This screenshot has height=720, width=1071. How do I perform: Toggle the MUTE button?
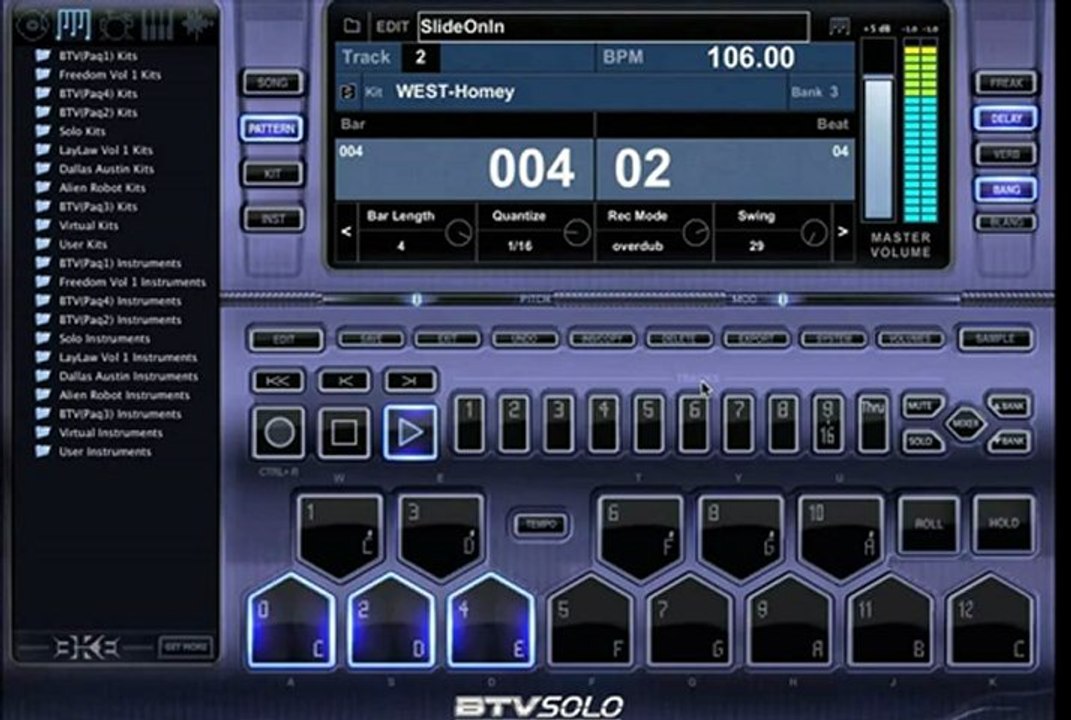pyautogui.click(x=922, y=406)
